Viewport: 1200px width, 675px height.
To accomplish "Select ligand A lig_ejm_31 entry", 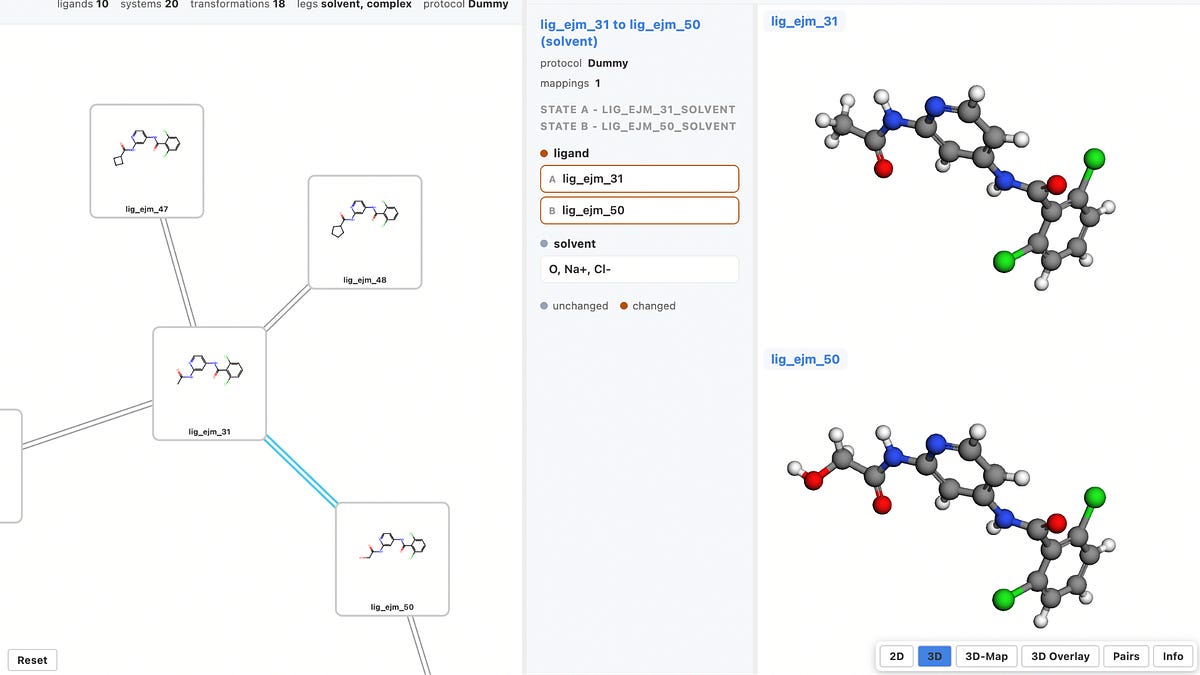I will click(639, 179).
